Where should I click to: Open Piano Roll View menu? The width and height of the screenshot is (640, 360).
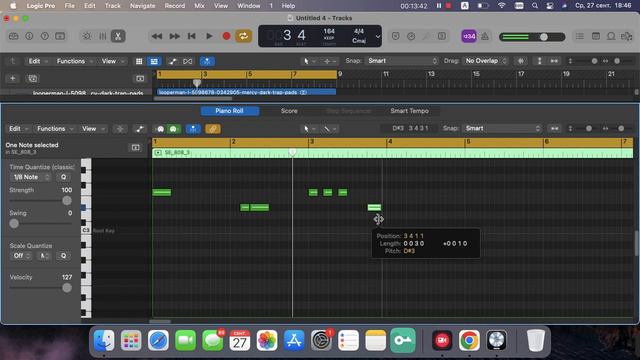[93, 129]
